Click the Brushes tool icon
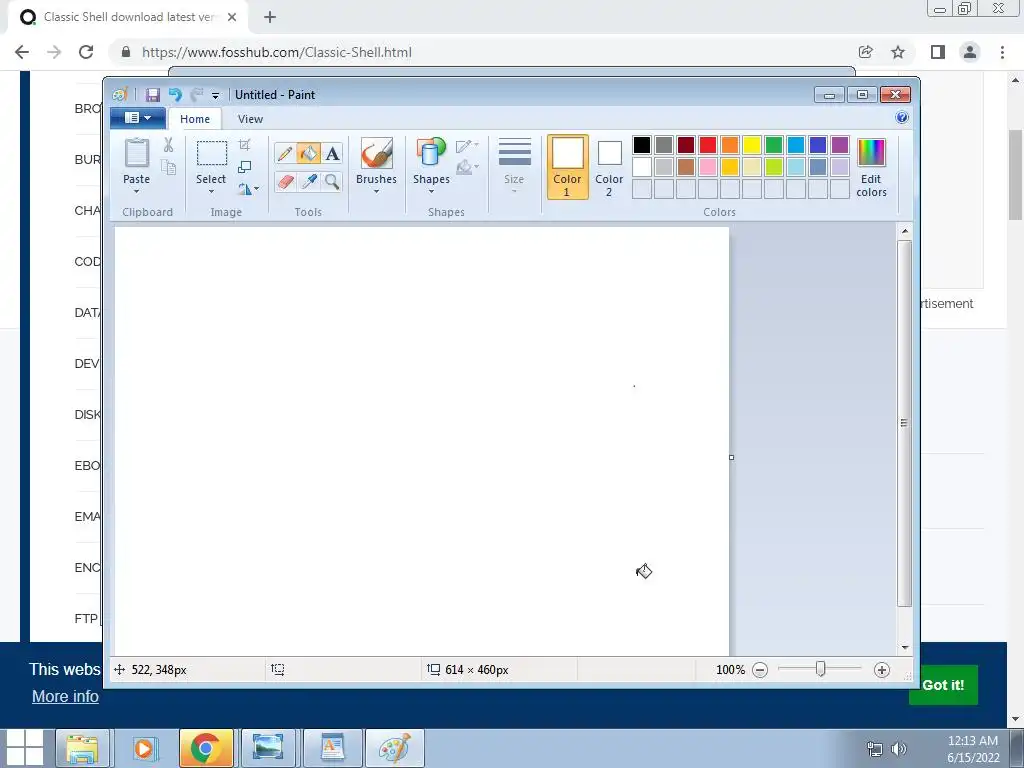 [x=377, y=153]
